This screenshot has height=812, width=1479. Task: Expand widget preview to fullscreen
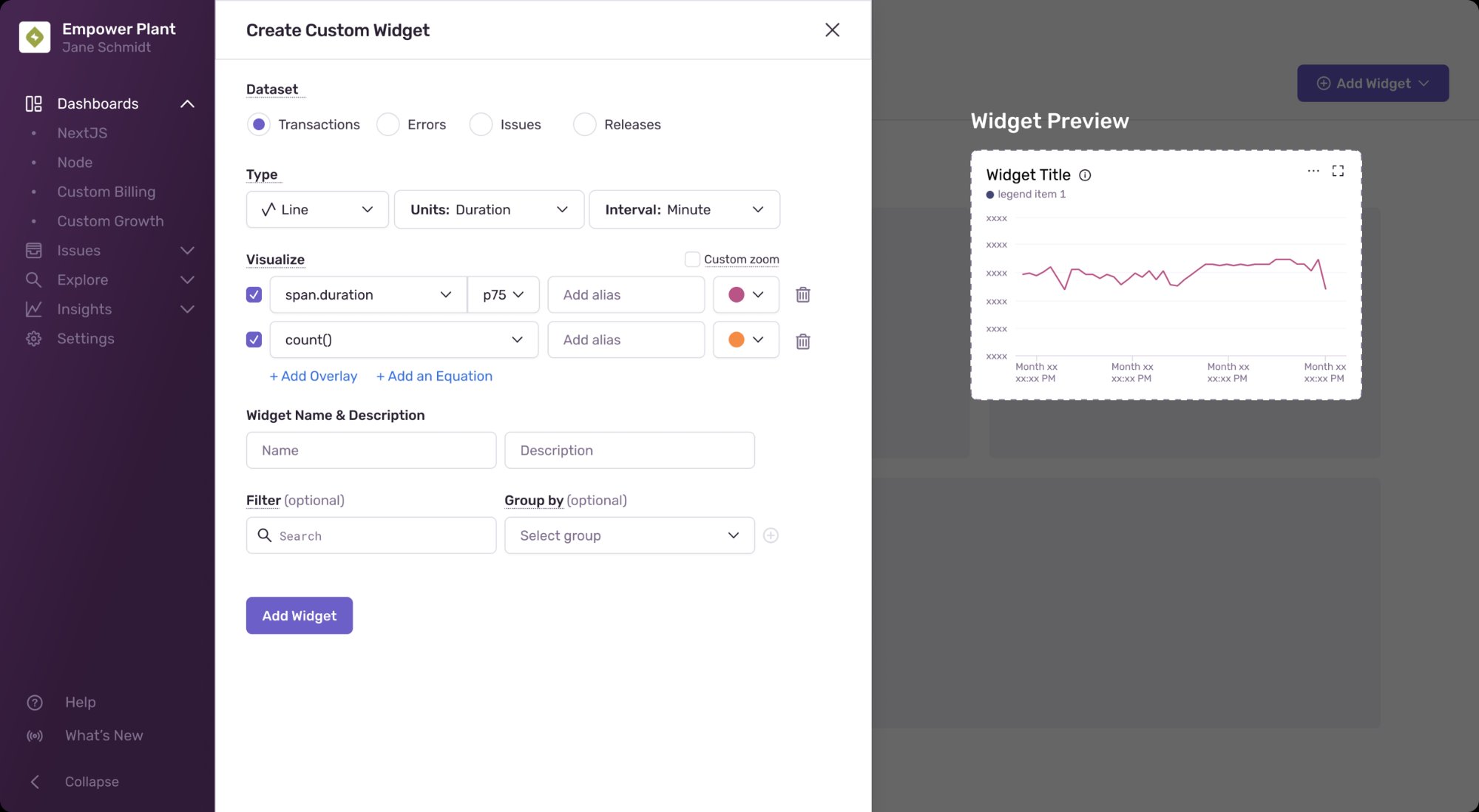point(1338,171)
